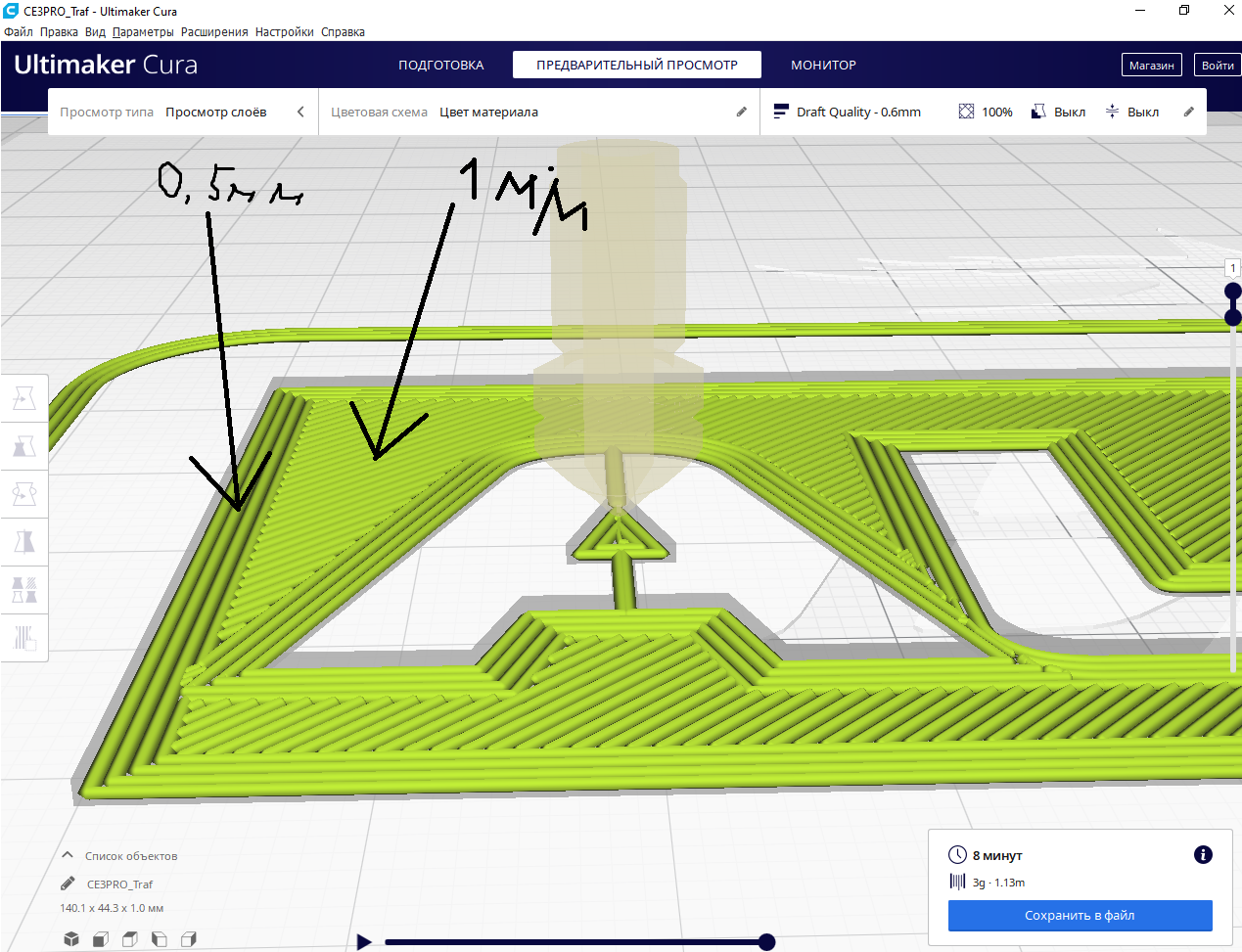This screenshot has height=952, width=1242.
Task: Collapse the object list chevron
Action: pos(68,855)
